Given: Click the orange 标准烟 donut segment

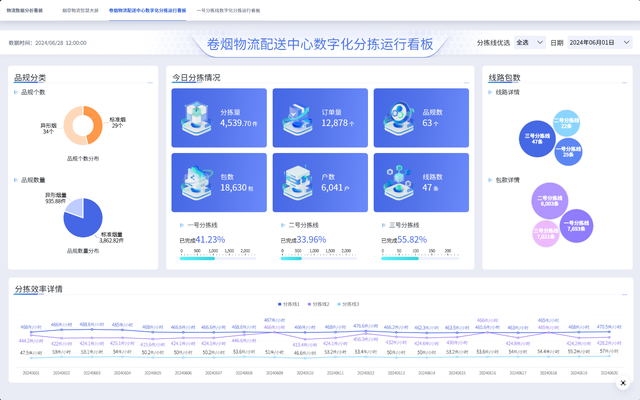Looking at the screenshot, I should (x=97, y=124).
